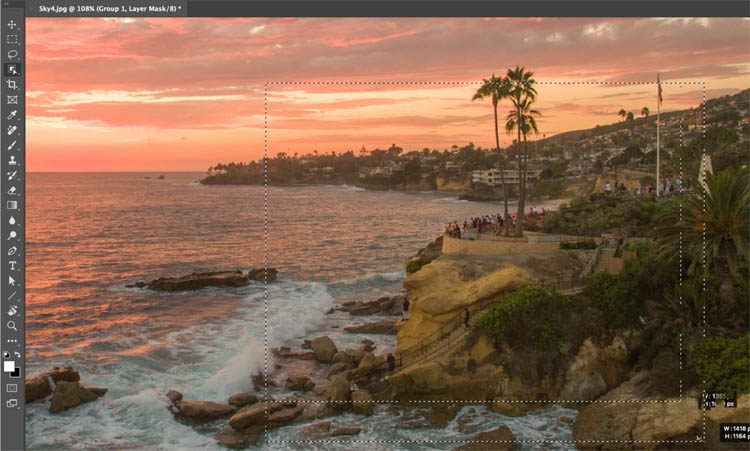Reset default foreground and background colors
This screenshot has height=451, width=750.
click(6, 355)
